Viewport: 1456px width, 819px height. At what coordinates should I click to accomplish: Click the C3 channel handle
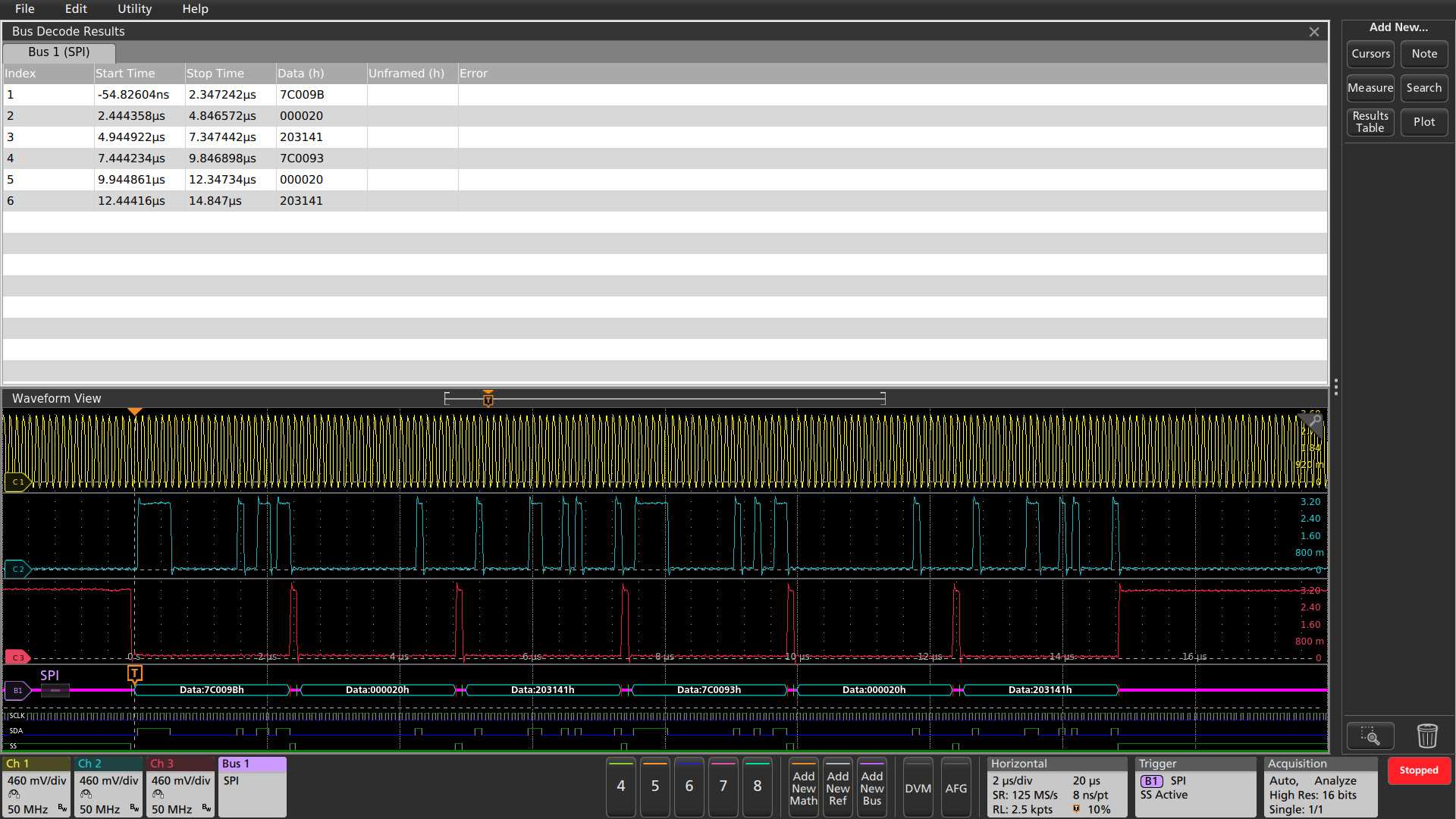tap(17, 657)
